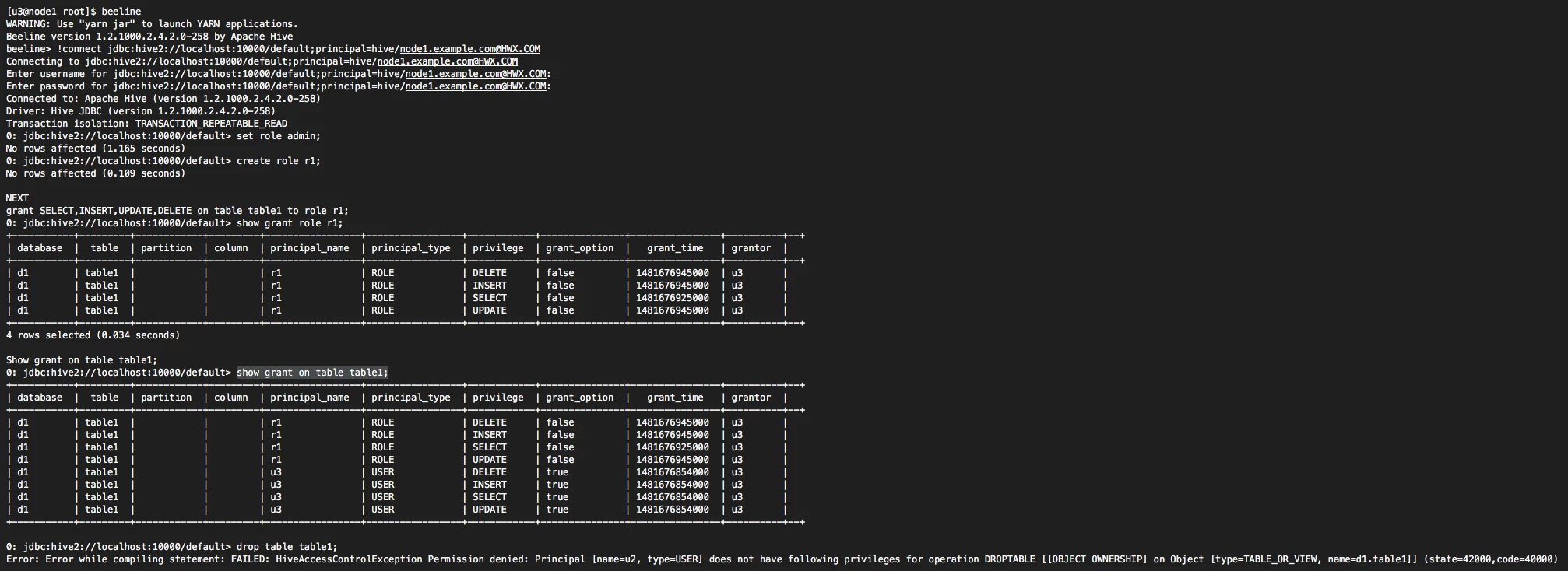The image size is (1568, 571).
Task: Click the TRANSACTION_REPEATABLE_READ text
Action: point(211,124)
